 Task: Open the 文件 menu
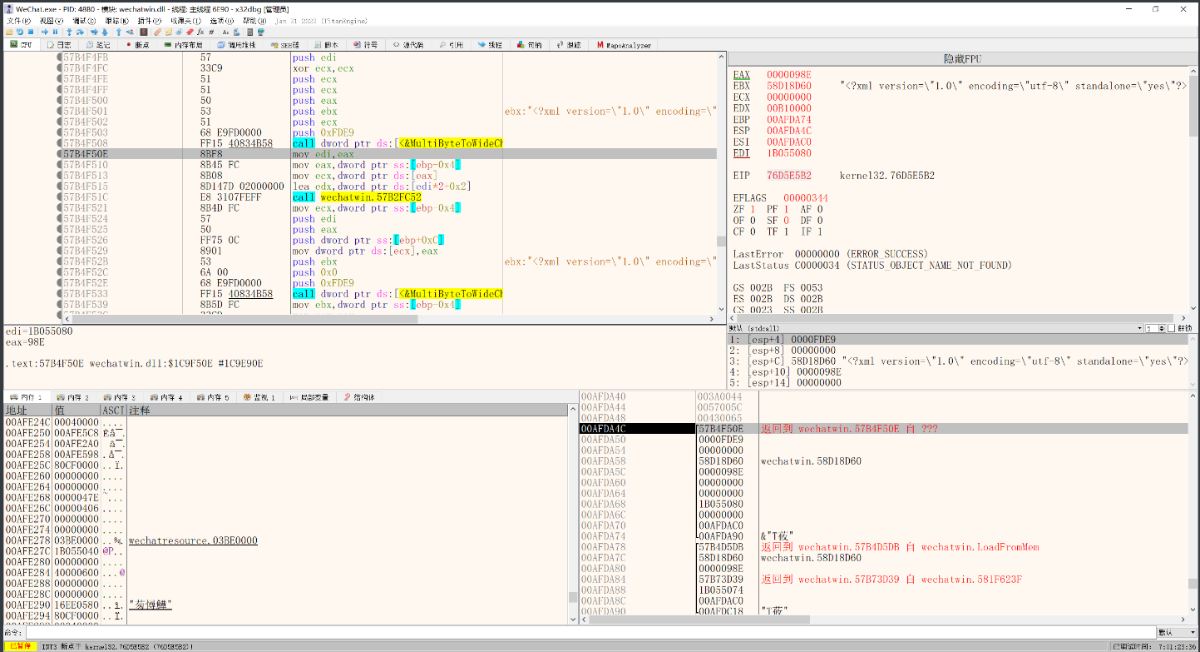point(20,20)
